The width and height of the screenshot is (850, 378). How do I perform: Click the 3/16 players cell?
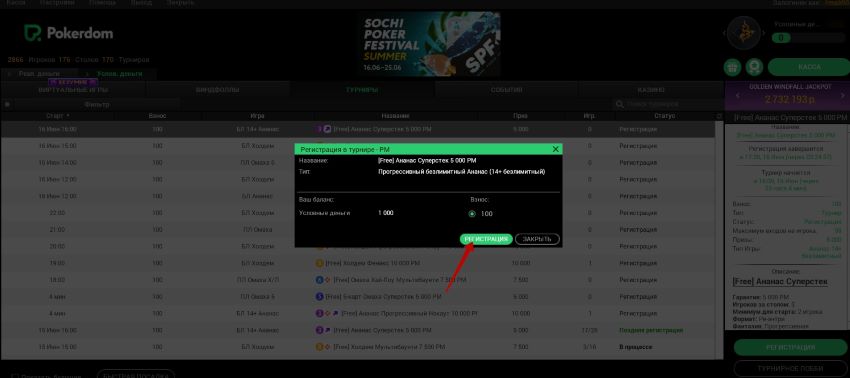pos(589,347)
